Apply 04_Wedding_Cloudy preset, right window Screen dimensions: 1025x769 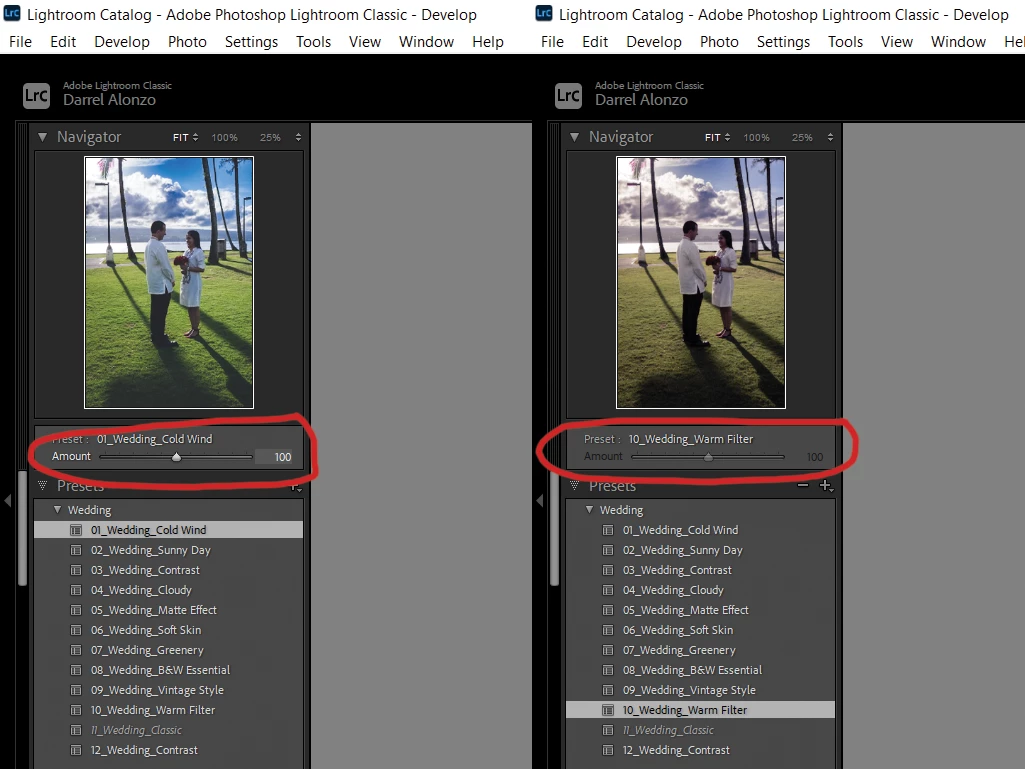coord(700,590)
